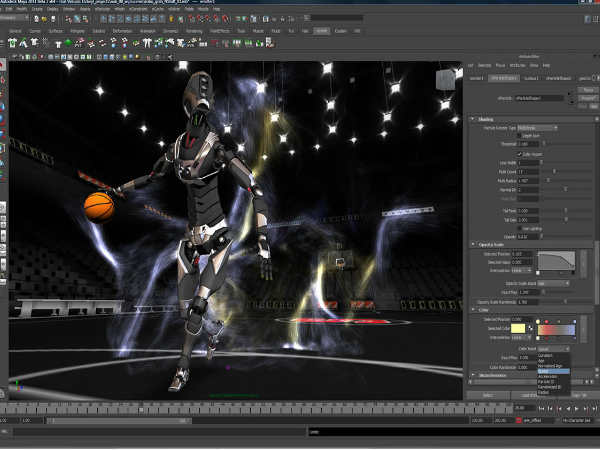The image size is (600, 450).
Task: Open the Color ramp Interpolation dropdown
Action: (x=522, y=338)
